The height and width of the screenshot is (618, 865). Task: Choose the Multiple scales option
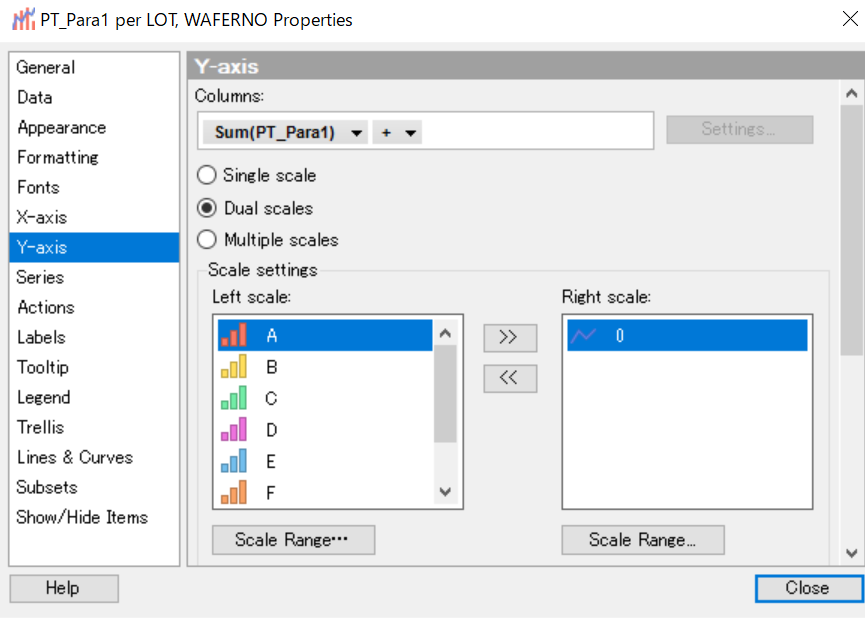coord(207,240)
